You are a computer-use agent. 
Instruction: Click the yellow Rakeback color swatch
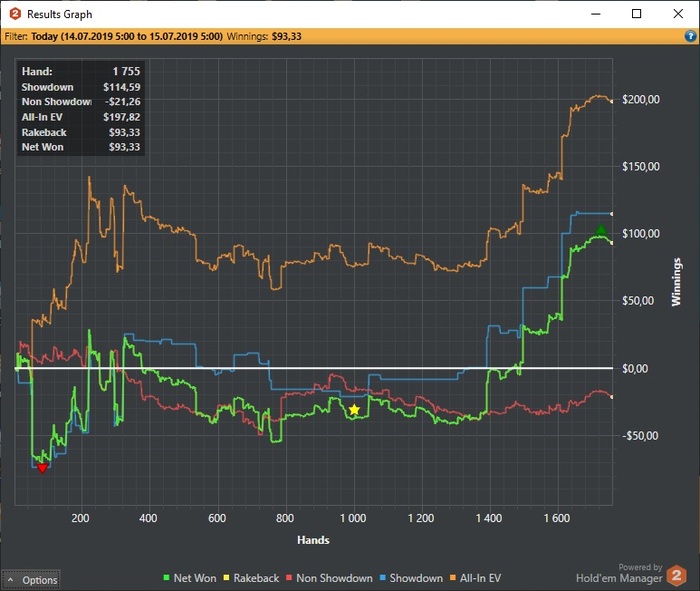(x=226, y=578)
